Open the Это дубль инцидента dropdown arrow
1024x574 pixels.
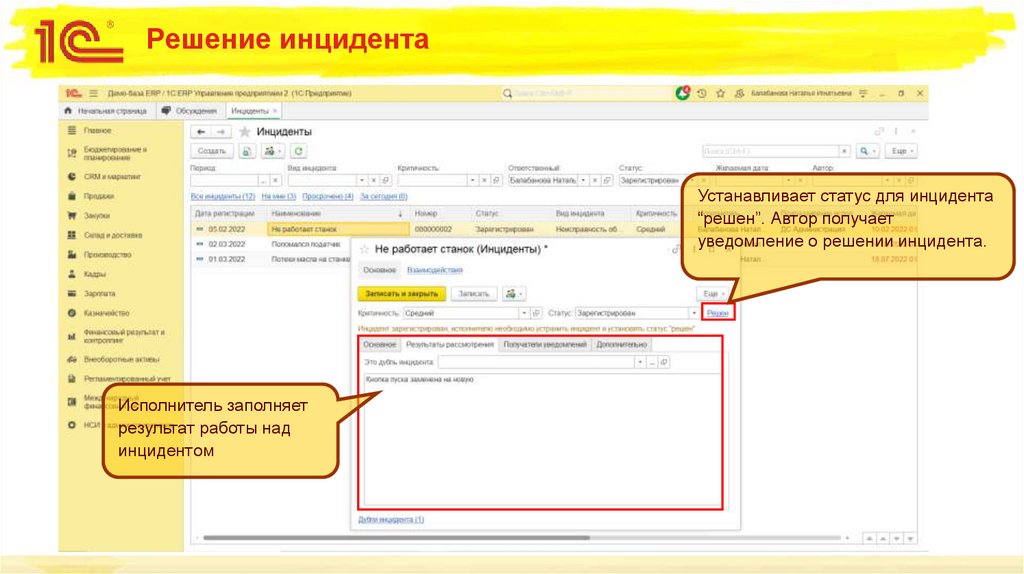tap(640, 362)
